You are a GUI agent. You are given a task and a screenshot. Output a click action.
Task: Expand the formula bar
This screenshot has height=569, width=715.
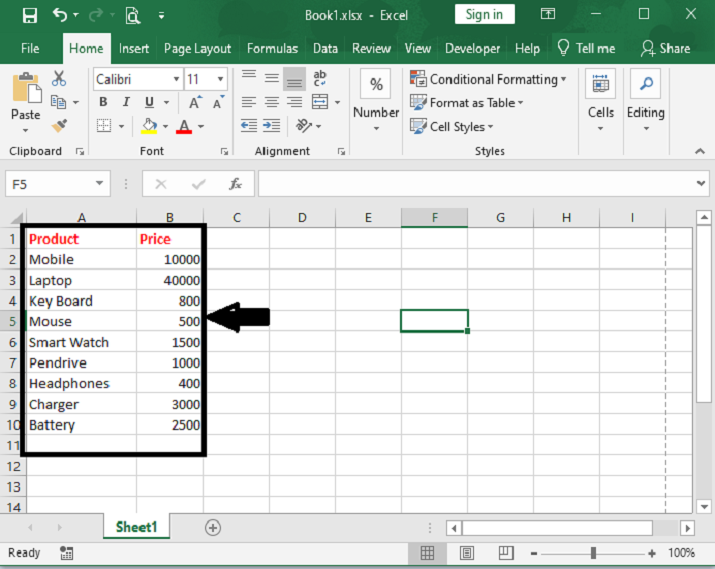coord(701,184)
